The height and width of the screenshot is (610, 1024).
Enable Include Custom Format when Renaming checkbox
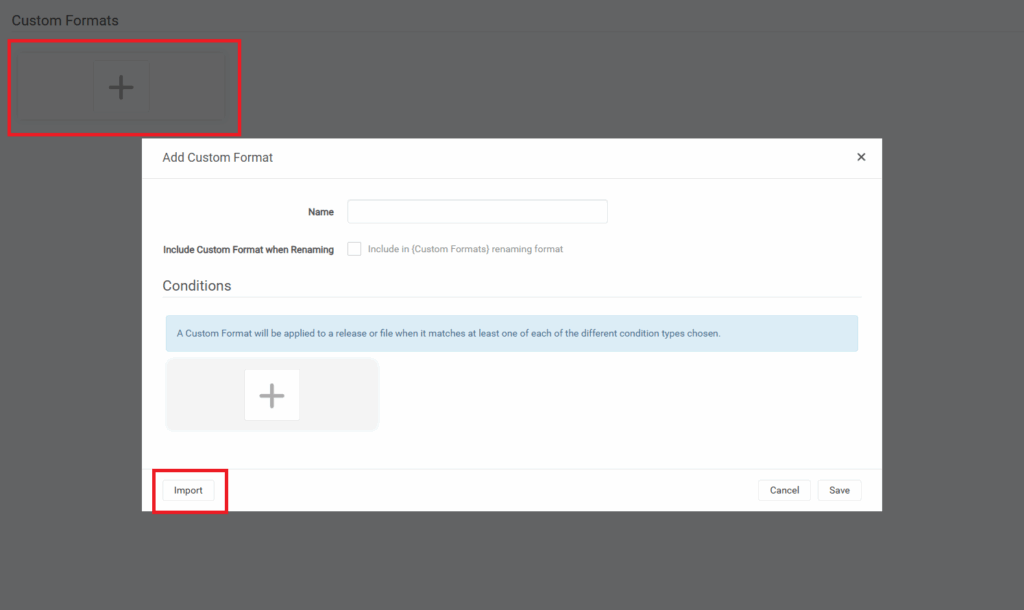coord(354,249)
